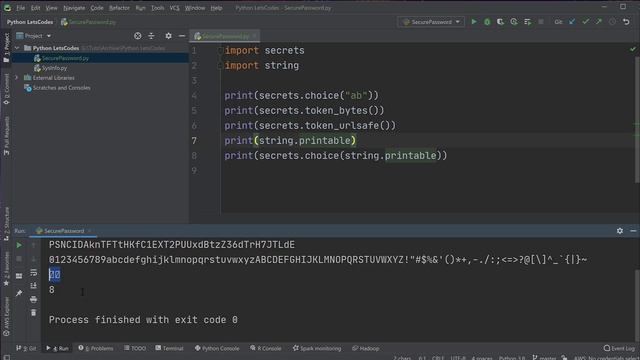This screenshot has height=360, width=640.
Task: Open the Hadoop tool window
Action: (366, 348)
